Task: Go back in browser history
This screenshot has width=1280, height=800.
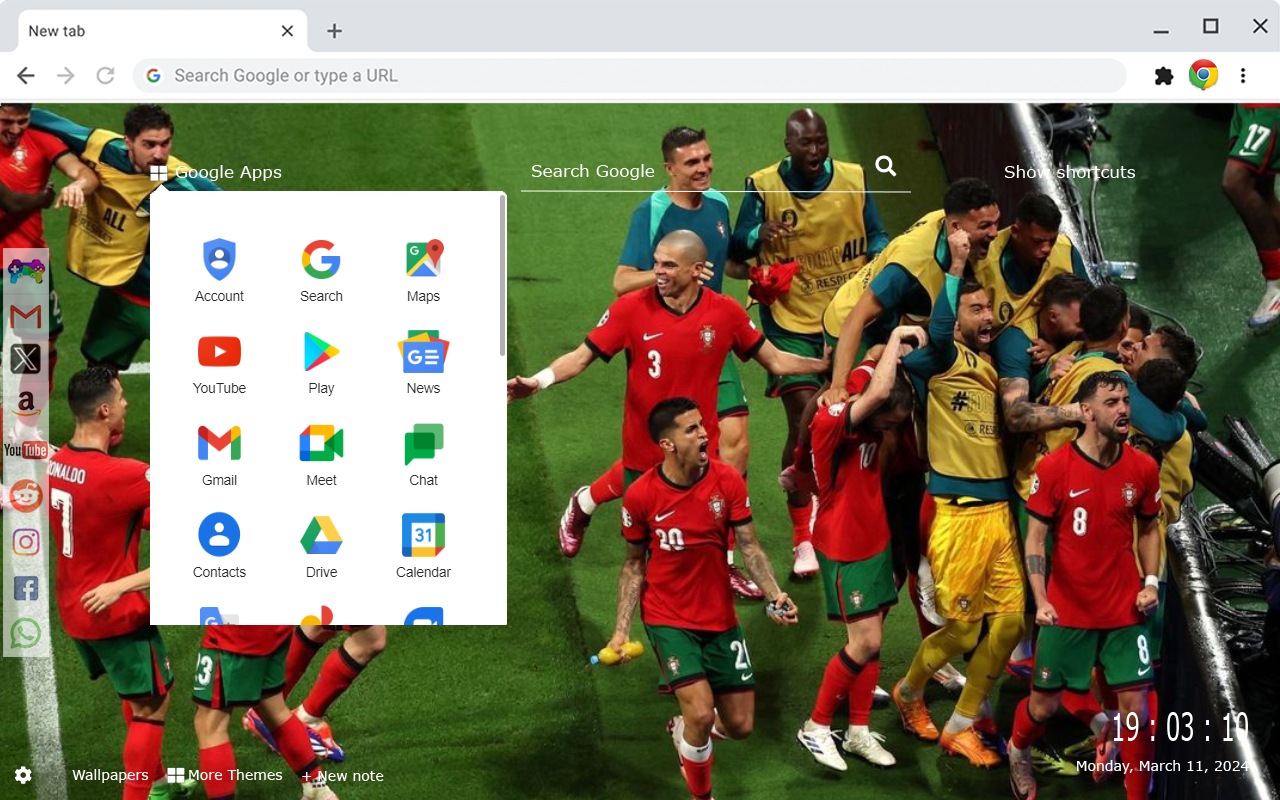Action: tap(26, 76)
